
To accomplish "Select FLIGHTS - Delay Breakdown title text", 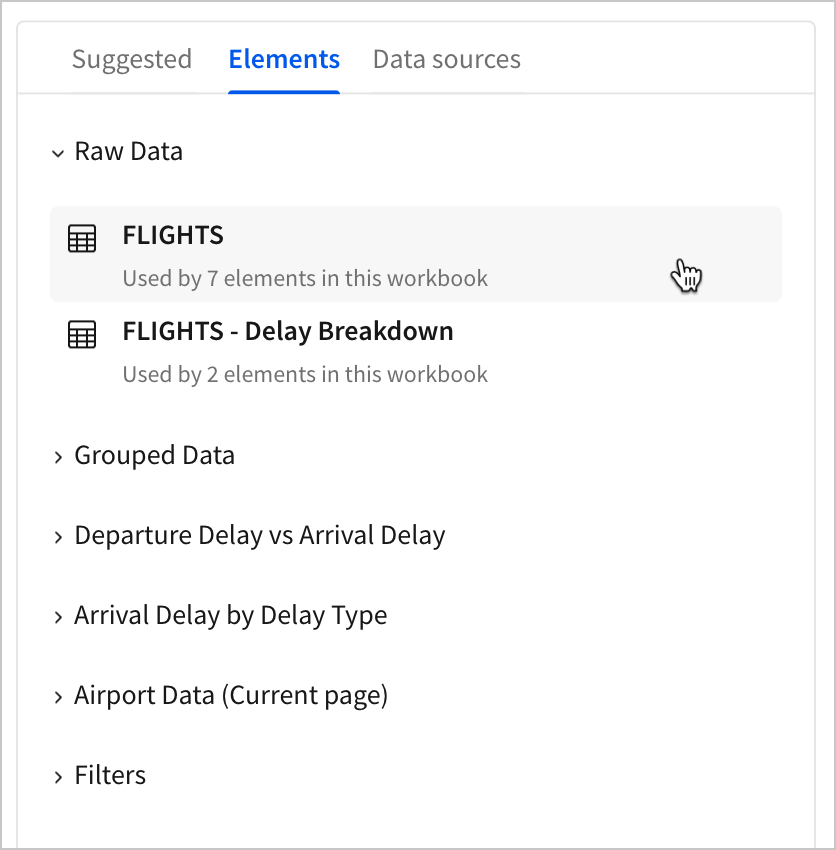I will [x=288, y=332].
